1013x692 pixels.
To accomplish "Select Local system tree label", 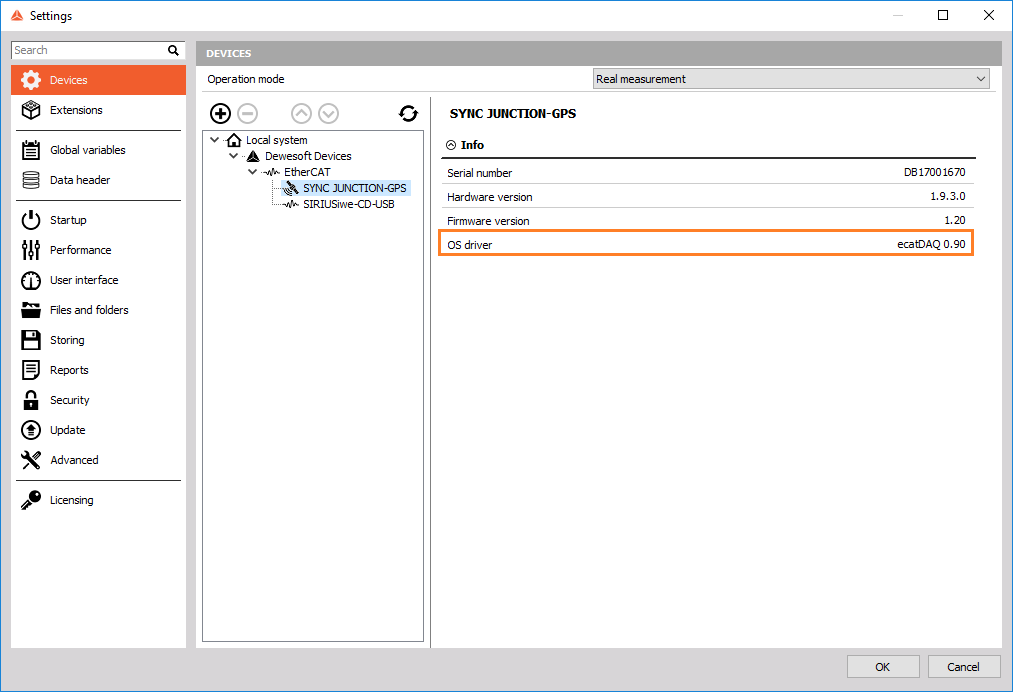I will 277,140.
